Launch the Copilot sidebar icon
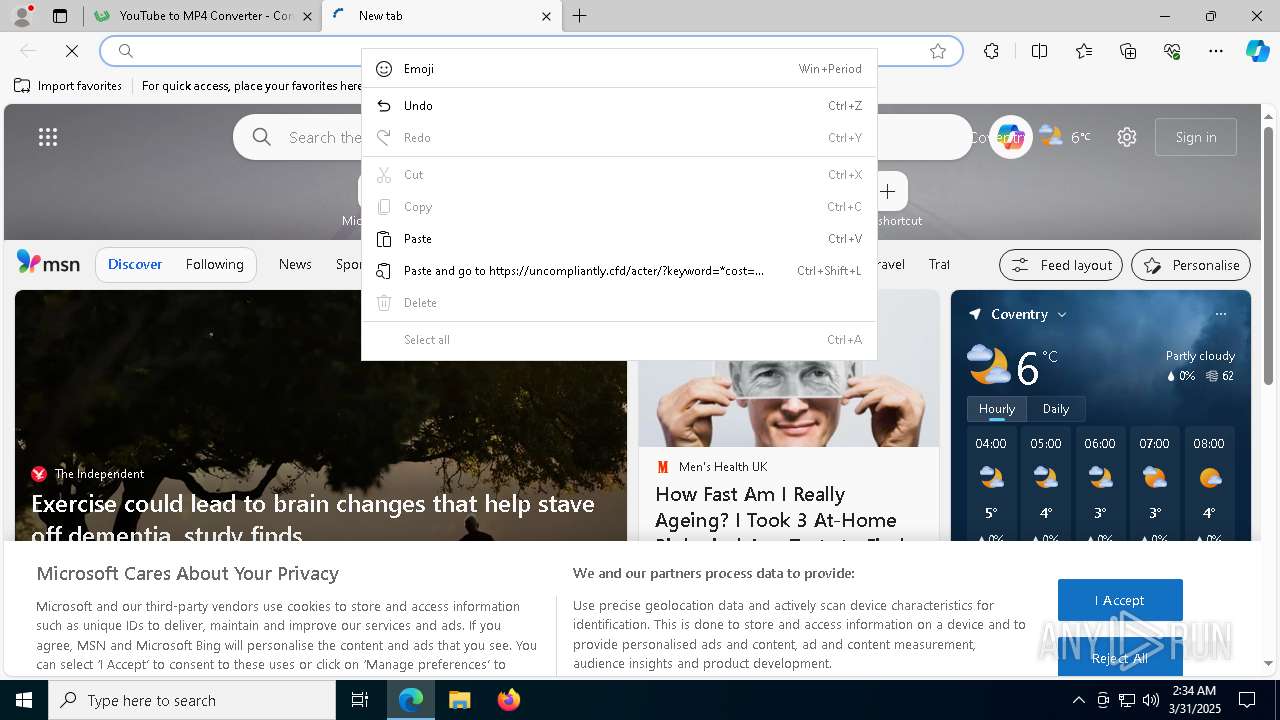1280x720 pixels. click(1257, 51)
